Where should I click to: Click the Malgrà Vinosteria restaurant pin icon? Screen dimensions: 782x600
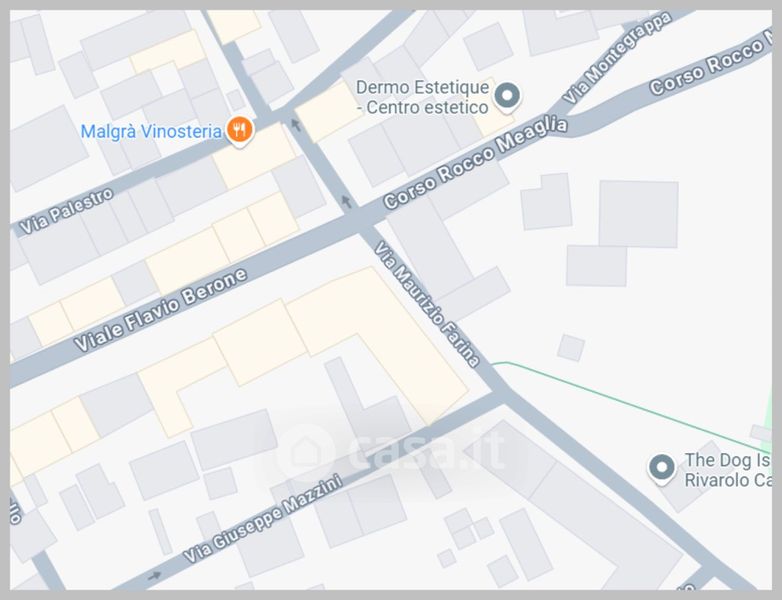pyautogui.click(x=240, y=130)
